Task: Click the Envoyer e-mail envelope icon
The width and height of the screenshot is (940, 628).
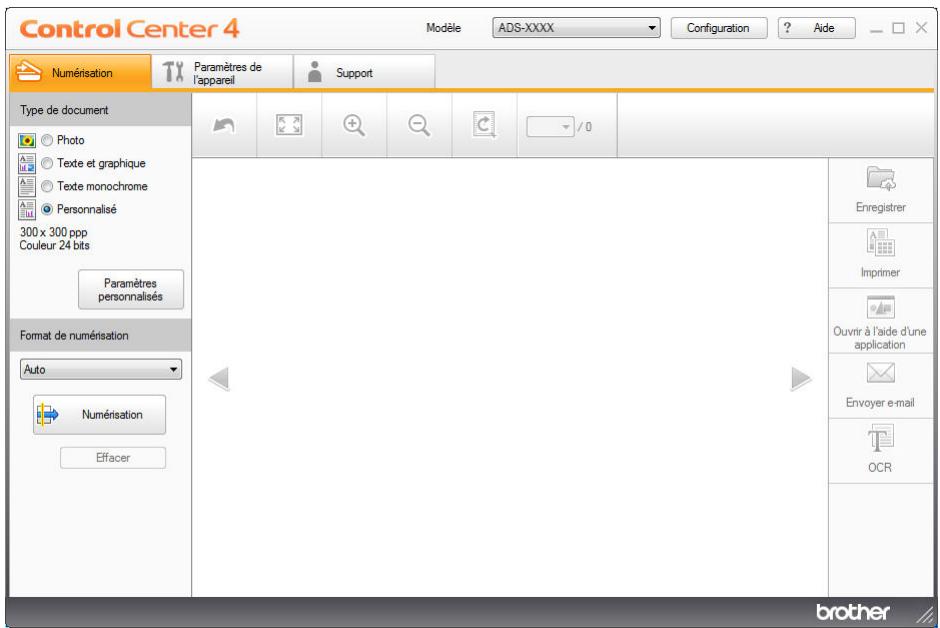Action: pyautogui.click(x=880, y=373)
